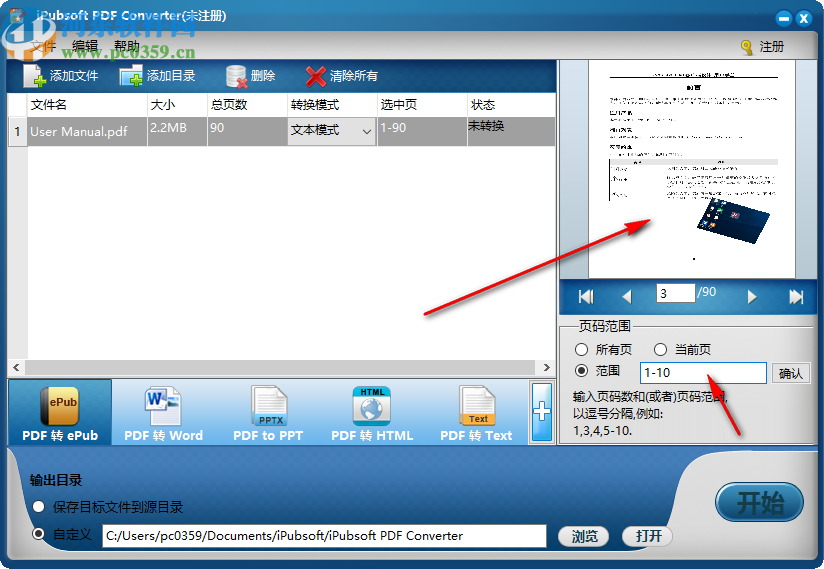Open the Help (帮助) menu

[x=127, y=46]
